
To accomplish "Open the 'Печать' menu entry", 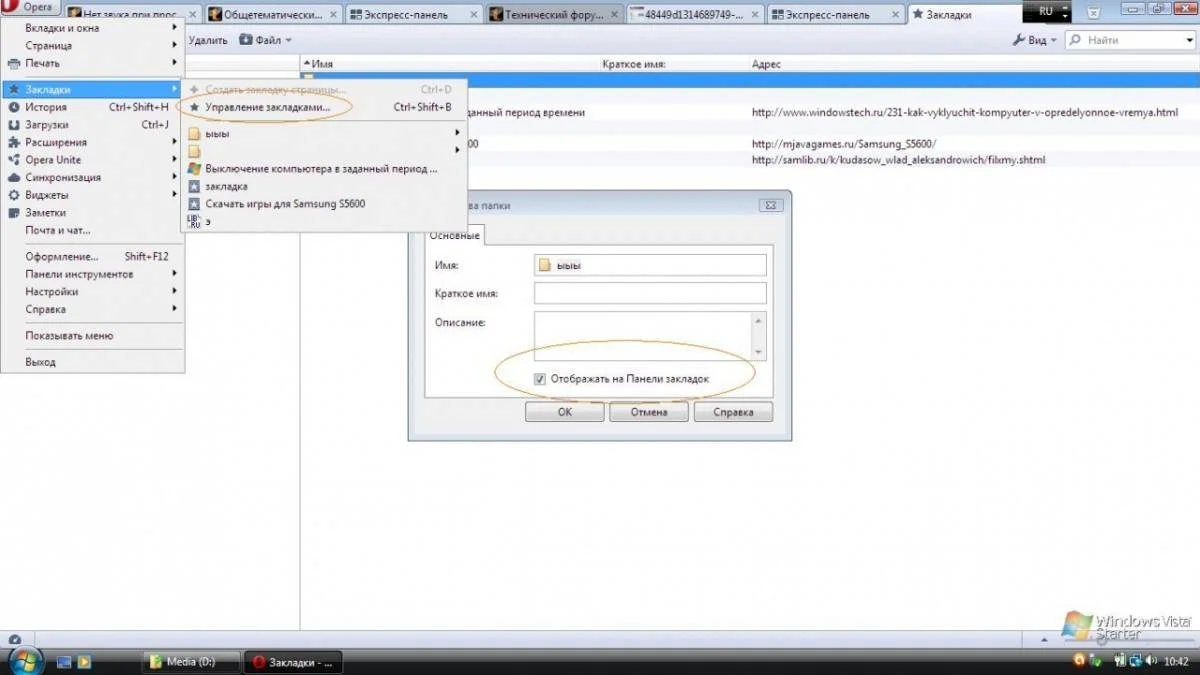I will coord(93,63).
